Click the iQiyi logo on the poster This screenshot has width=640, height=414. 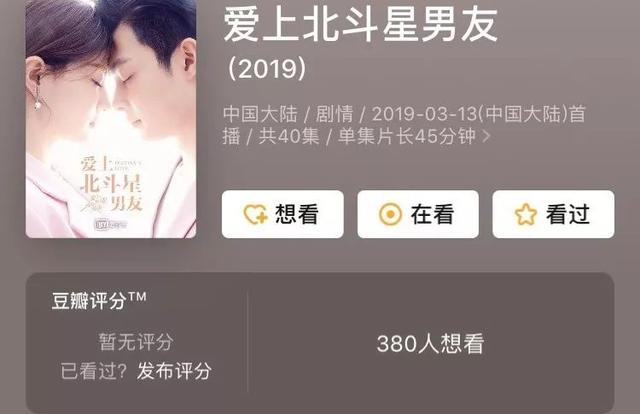tap(111, 224)
